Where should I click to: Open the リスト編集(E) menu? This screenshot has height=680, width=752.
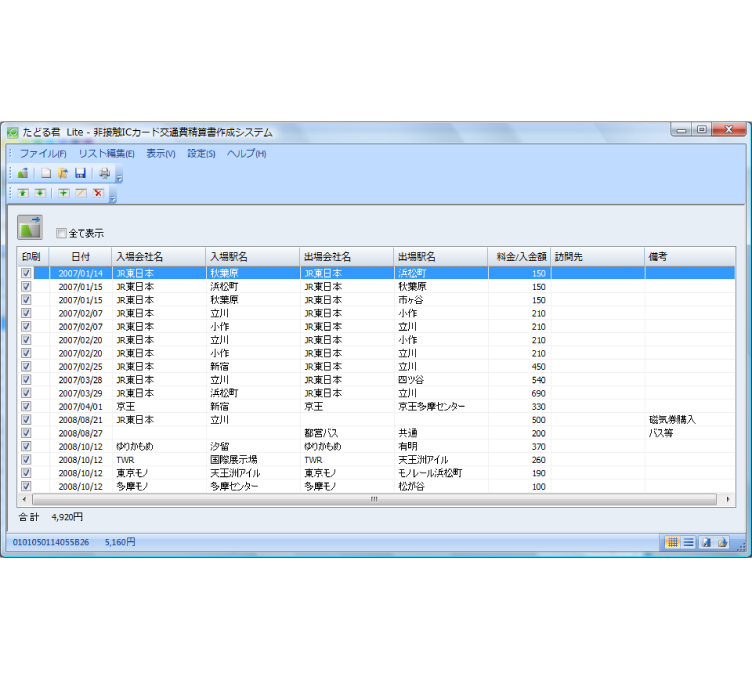click(106, 153)
